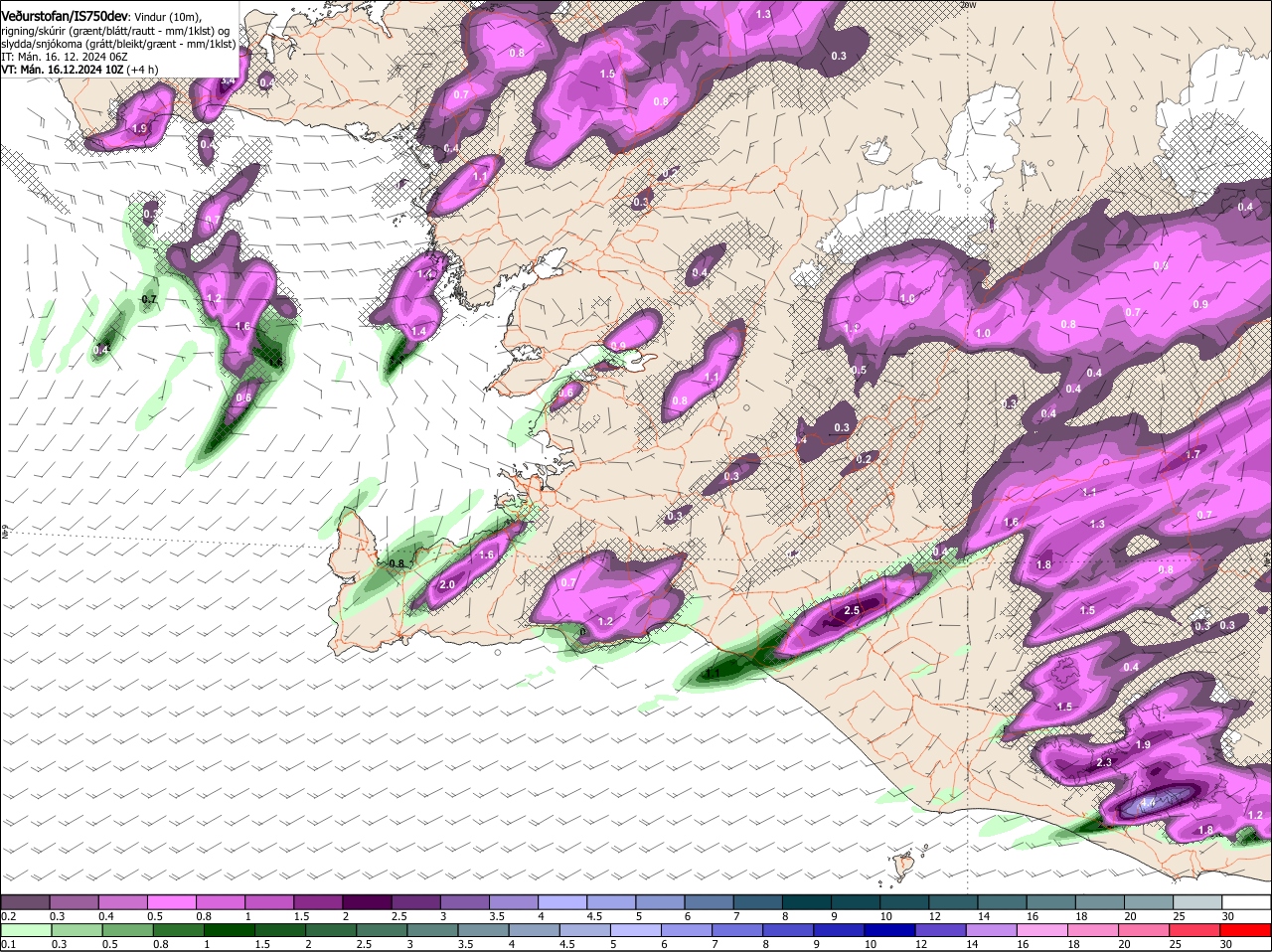Click the red swatch above 30 in the bottom legend row

1247,930
